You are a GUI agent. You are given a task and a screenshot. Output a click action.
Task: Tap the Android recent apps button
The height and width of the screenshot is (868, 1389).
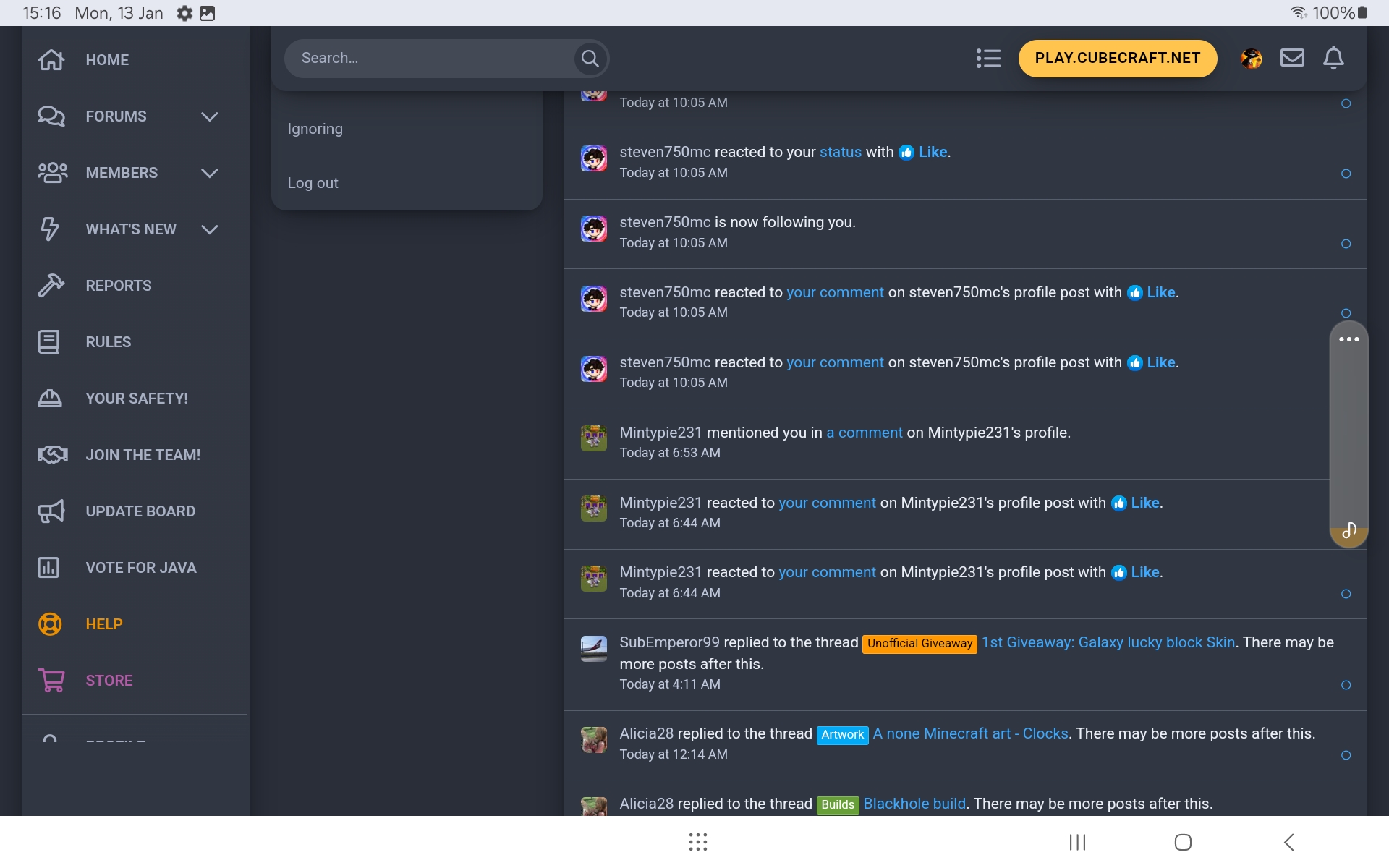coord(1078,842)
